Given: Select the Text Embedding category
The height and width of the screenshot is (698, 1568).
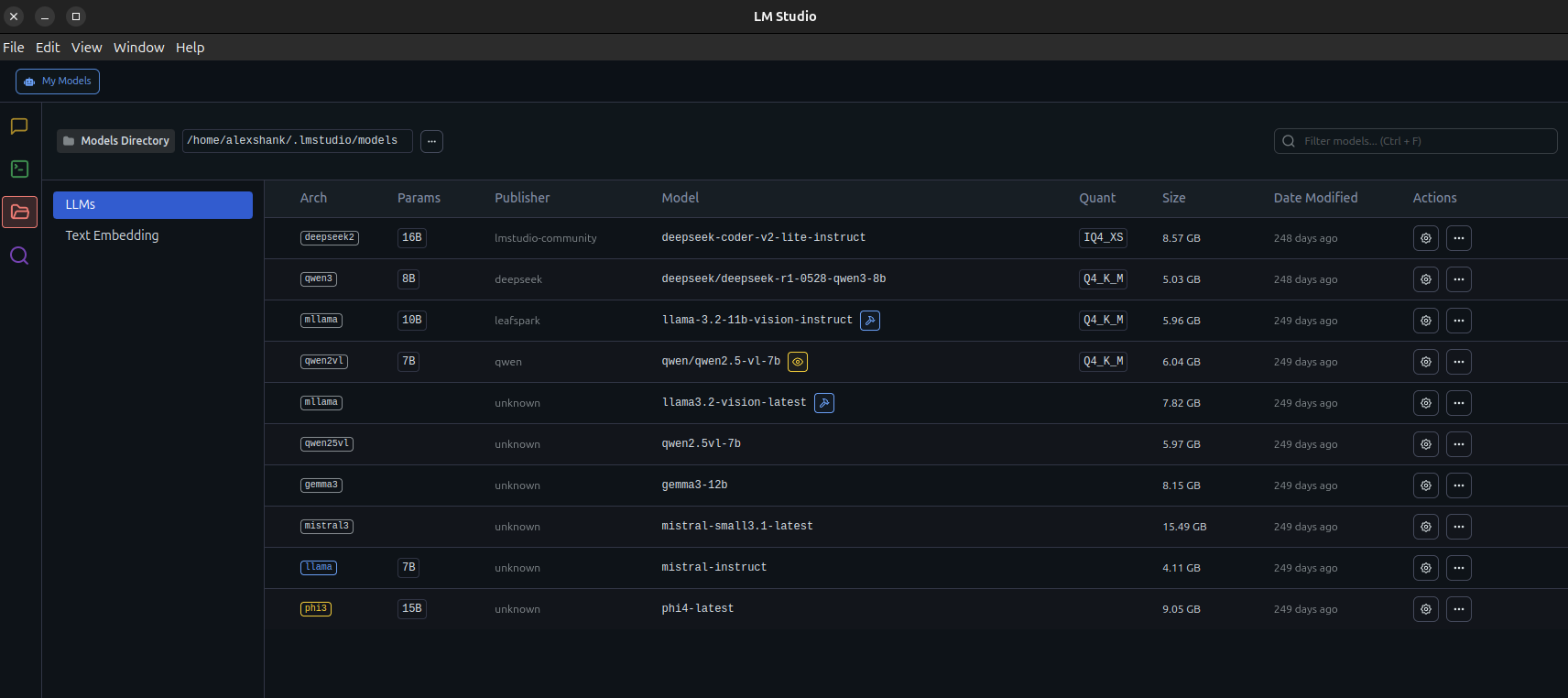Looking at the screenshot, I should point(112,235).
